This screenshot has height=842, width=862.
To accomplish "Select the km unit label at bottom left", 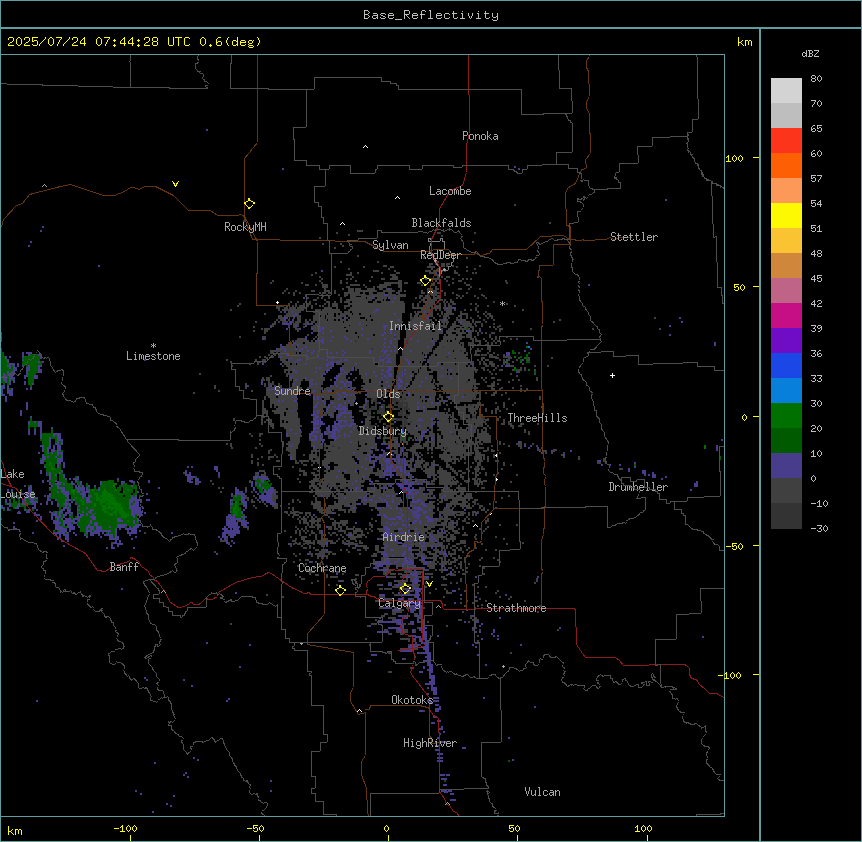I will point(15,830).
